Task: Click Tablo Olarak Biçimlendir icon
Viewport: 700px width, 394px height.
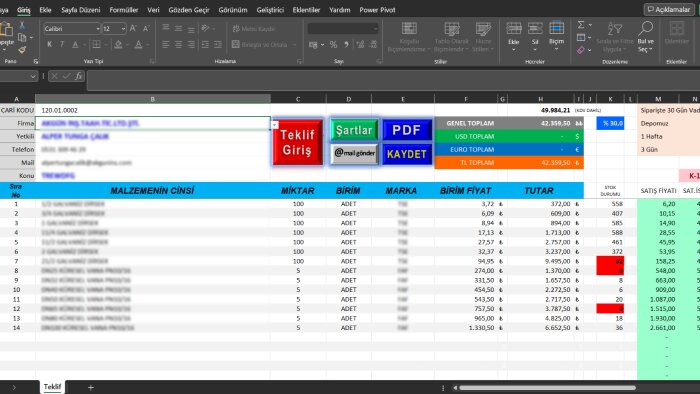Action: tap(452, 29)
